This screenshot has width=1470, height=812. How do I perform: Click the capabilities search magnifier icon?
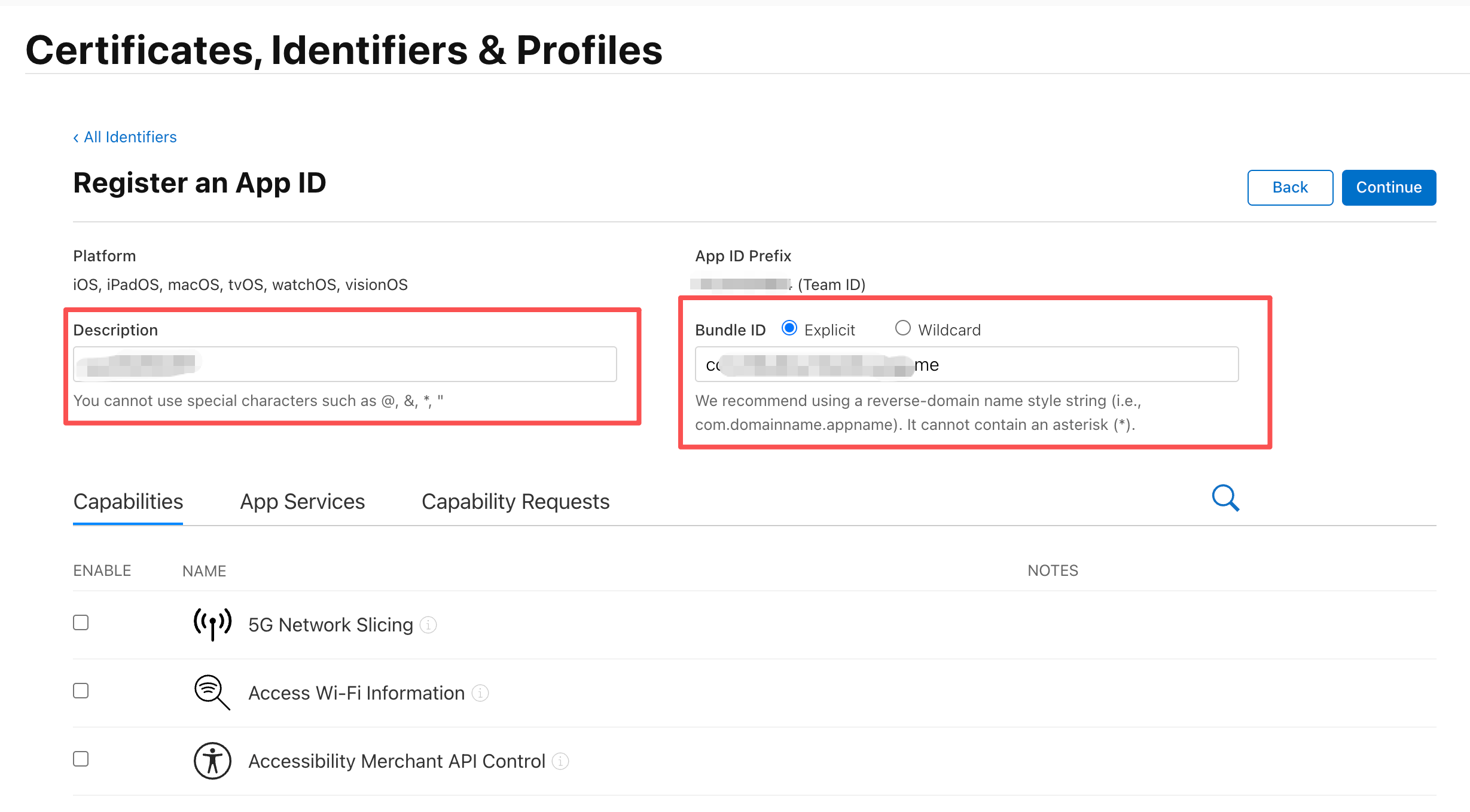click(x=1225, y=498)
